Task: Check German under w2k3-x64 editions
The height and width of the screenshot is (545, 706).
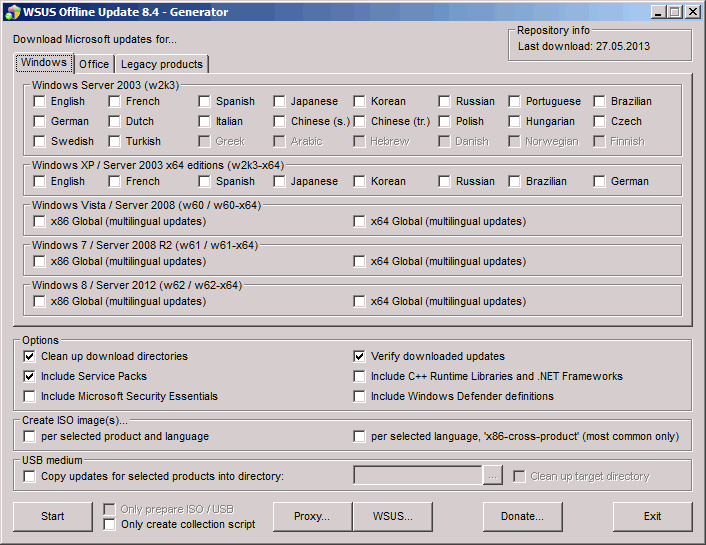Action: click(x=599, y=182)
